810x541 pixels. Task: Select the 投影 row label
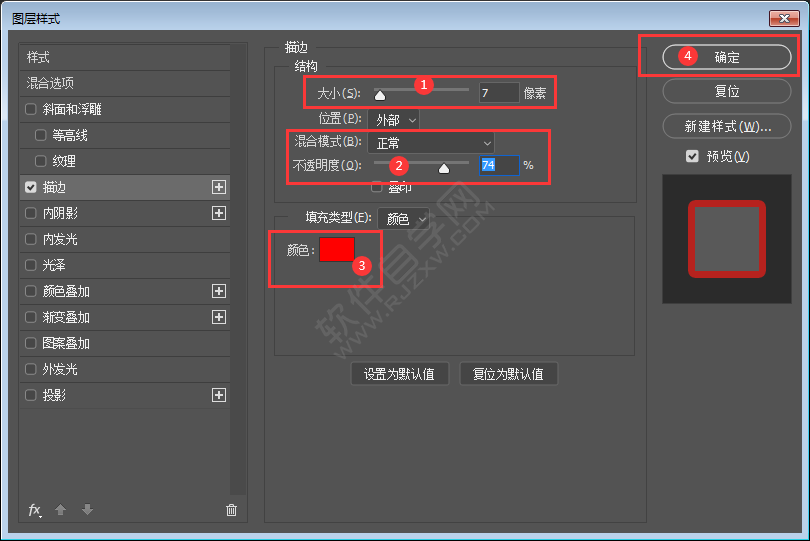pyautogui.click(x=54, y=395)
